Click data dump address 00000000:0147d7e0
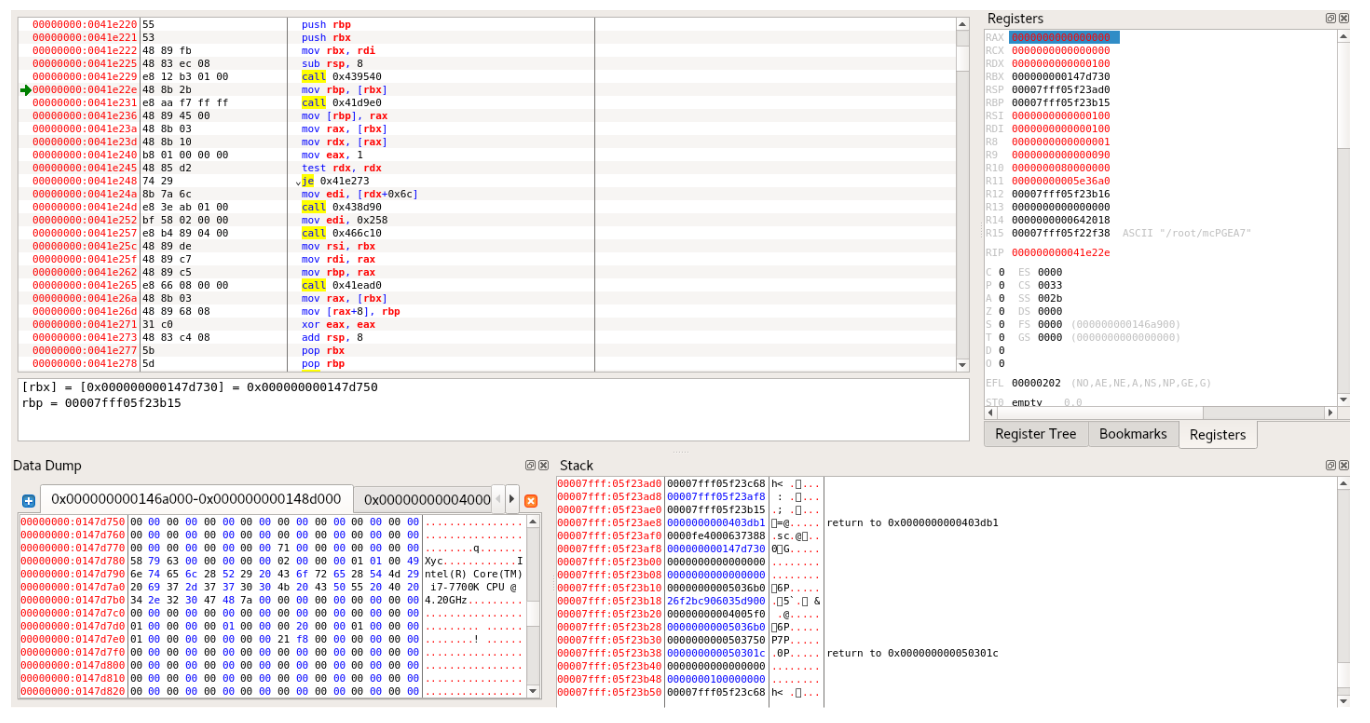This screenshot has width=1370, height=723. 73,639
